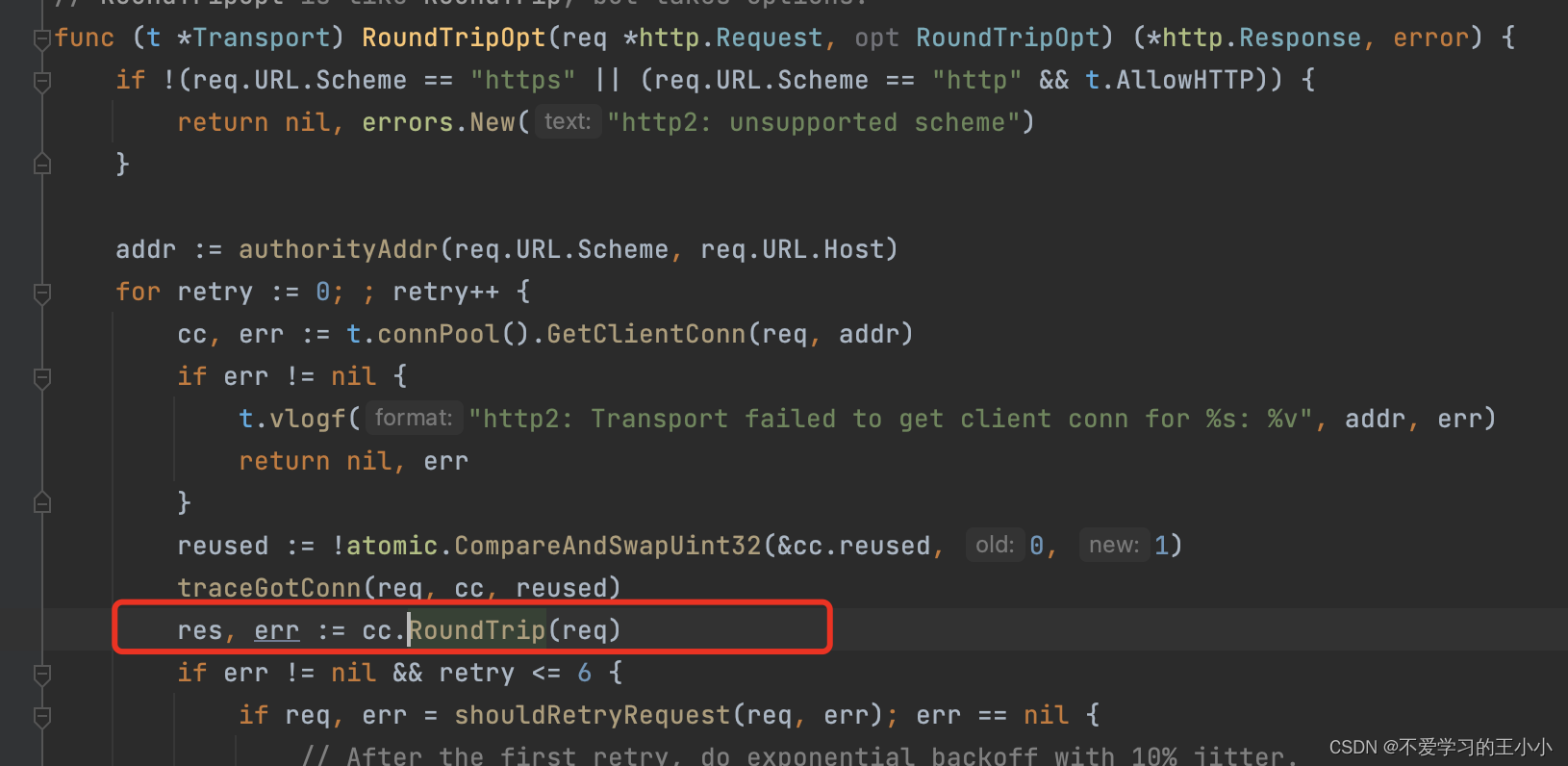
Task: Click the traceGotConn call
Action: point(269,588)
